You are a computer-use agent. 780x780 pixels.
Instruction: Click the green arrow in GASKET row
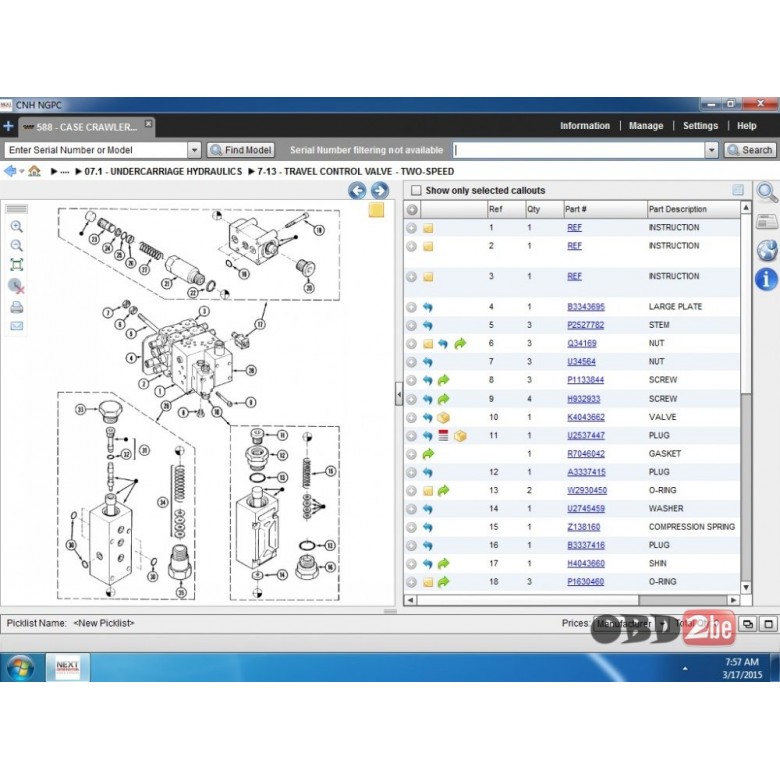pyautogui.click(x=428, y=454)
